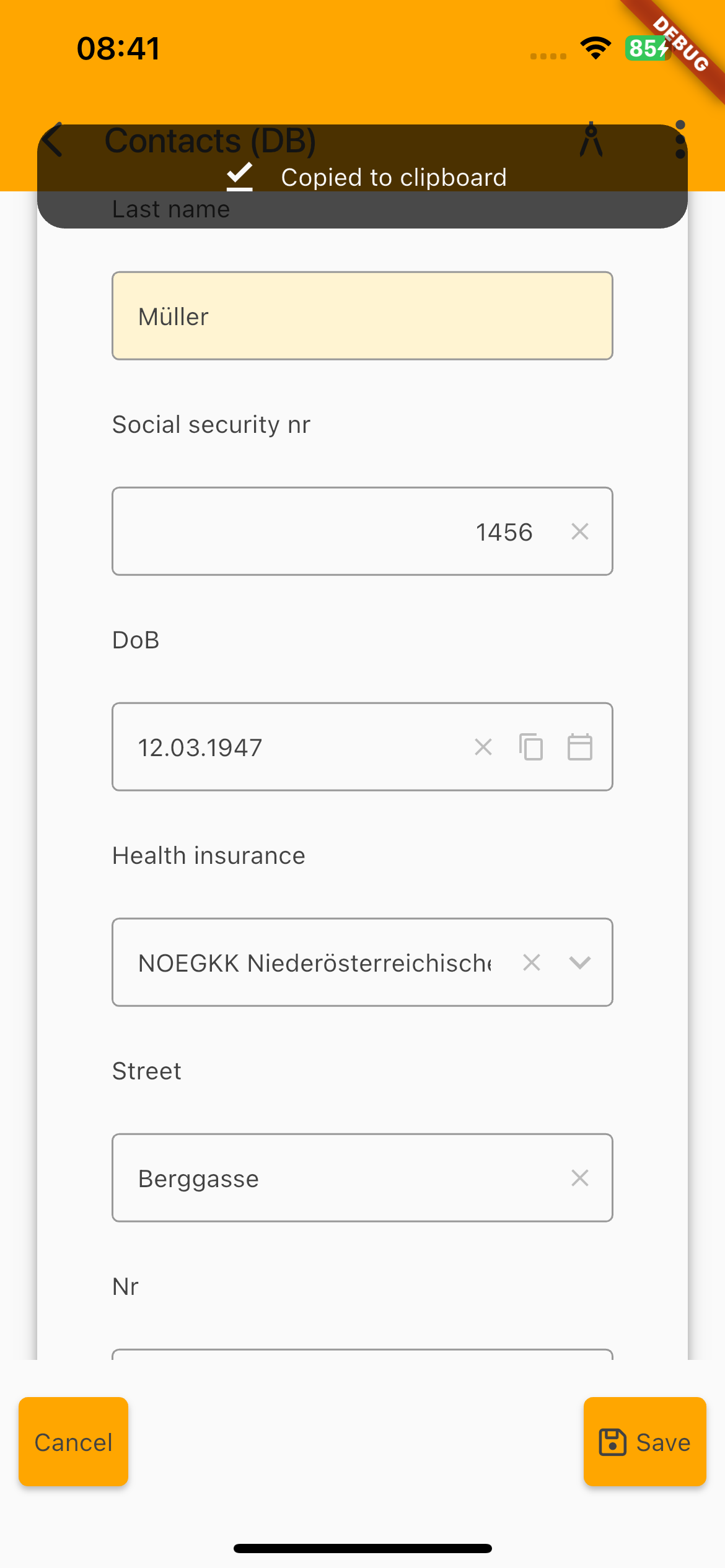Save the contact form
Screen dimensions: 725x1568
tap(644, 1442)
